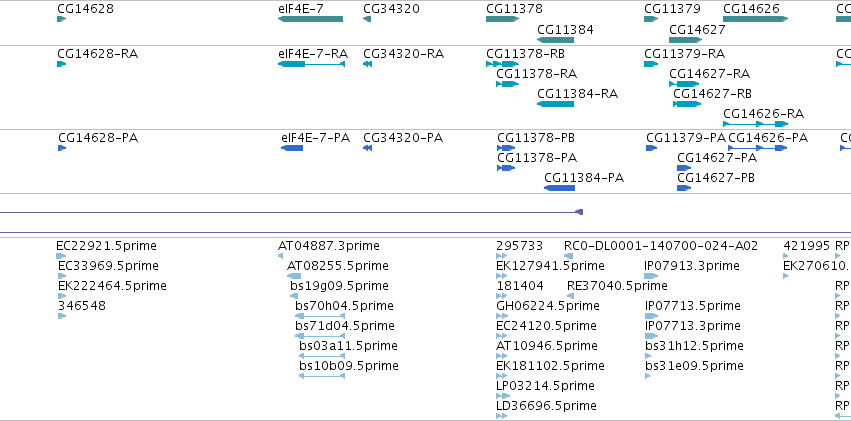Screen dimensions: 851x421
Task: Click the 421995 EST label
Action: click(x=806, y=246)
